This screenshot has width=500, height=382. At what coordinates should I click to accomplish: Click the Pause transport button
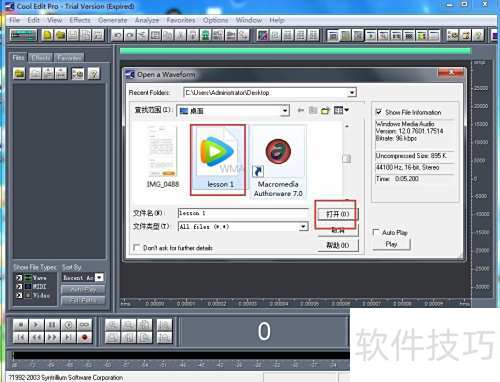[52, 325]
